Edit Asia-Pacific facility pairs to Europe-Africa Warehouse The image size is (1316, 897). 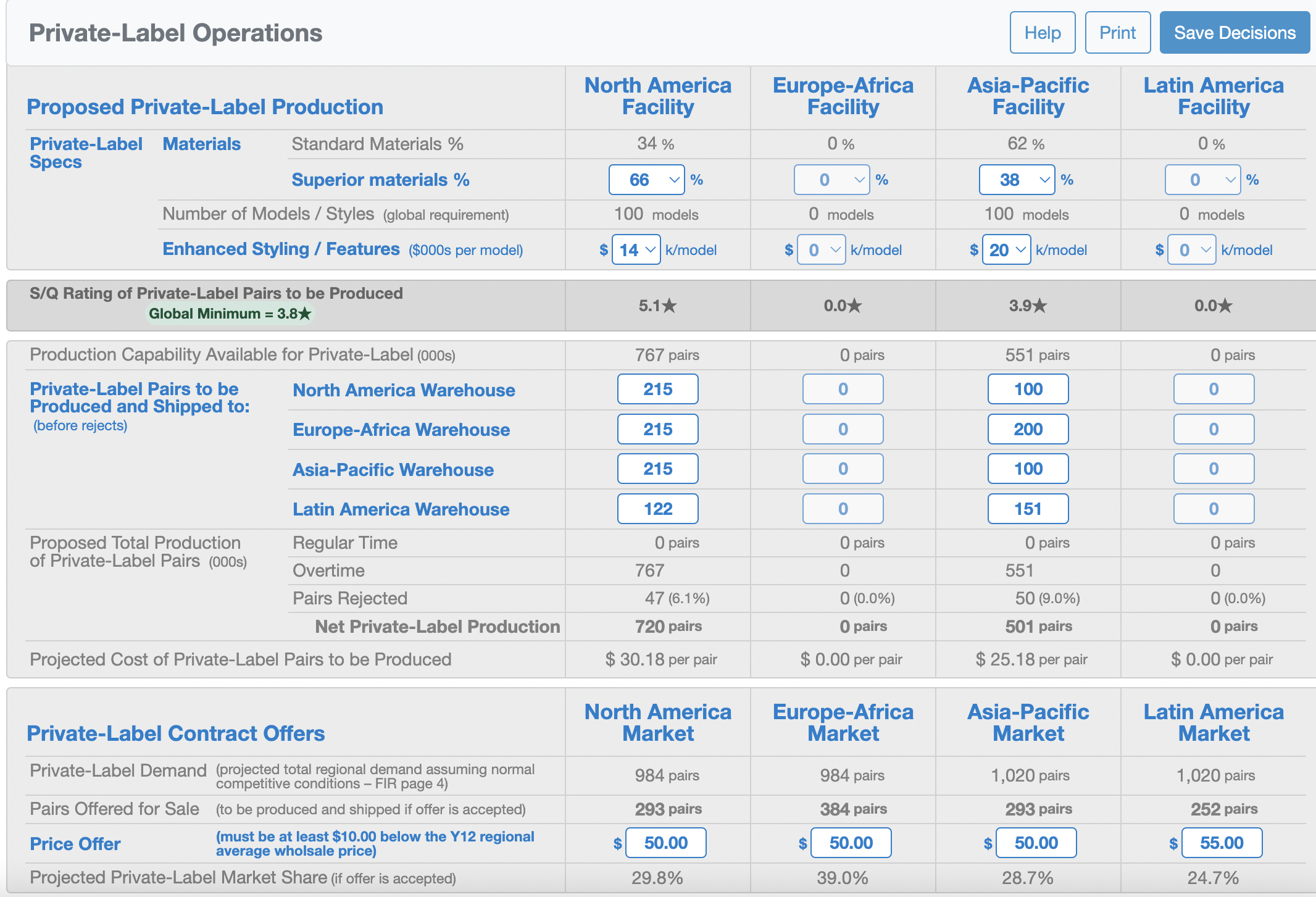tap(1028, 429)
